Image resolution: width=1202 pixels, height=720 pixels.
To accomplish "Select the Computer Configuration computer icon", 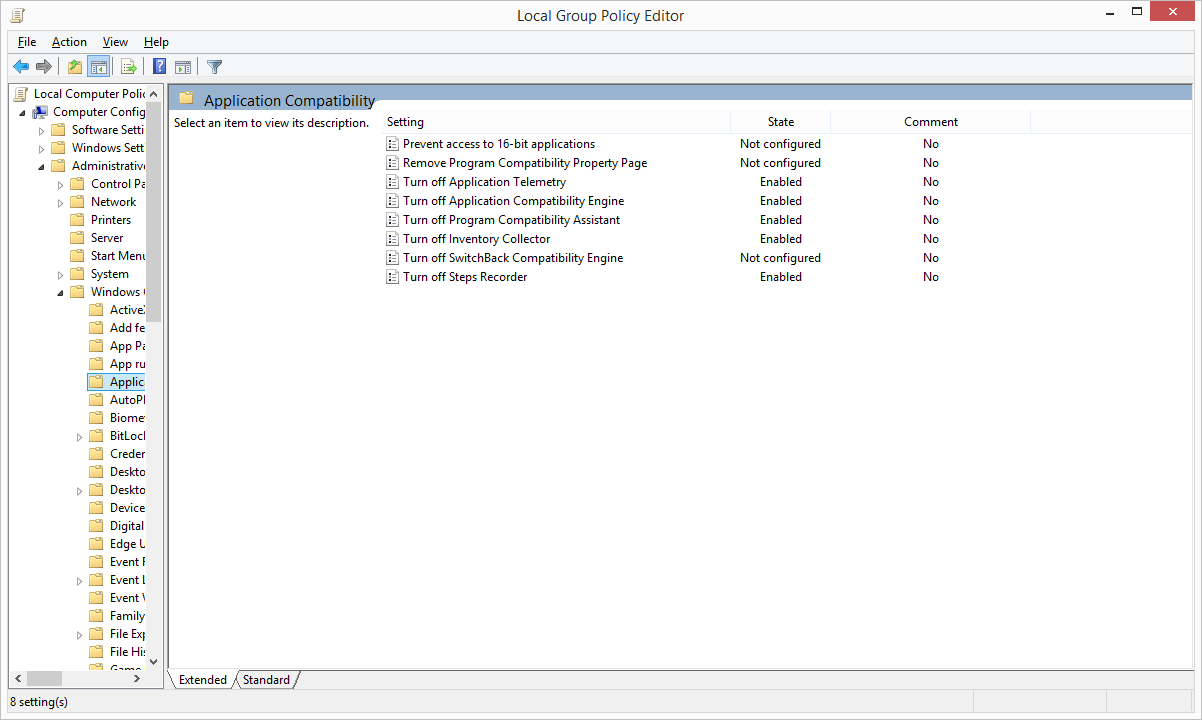I will [x=40, y=112].
